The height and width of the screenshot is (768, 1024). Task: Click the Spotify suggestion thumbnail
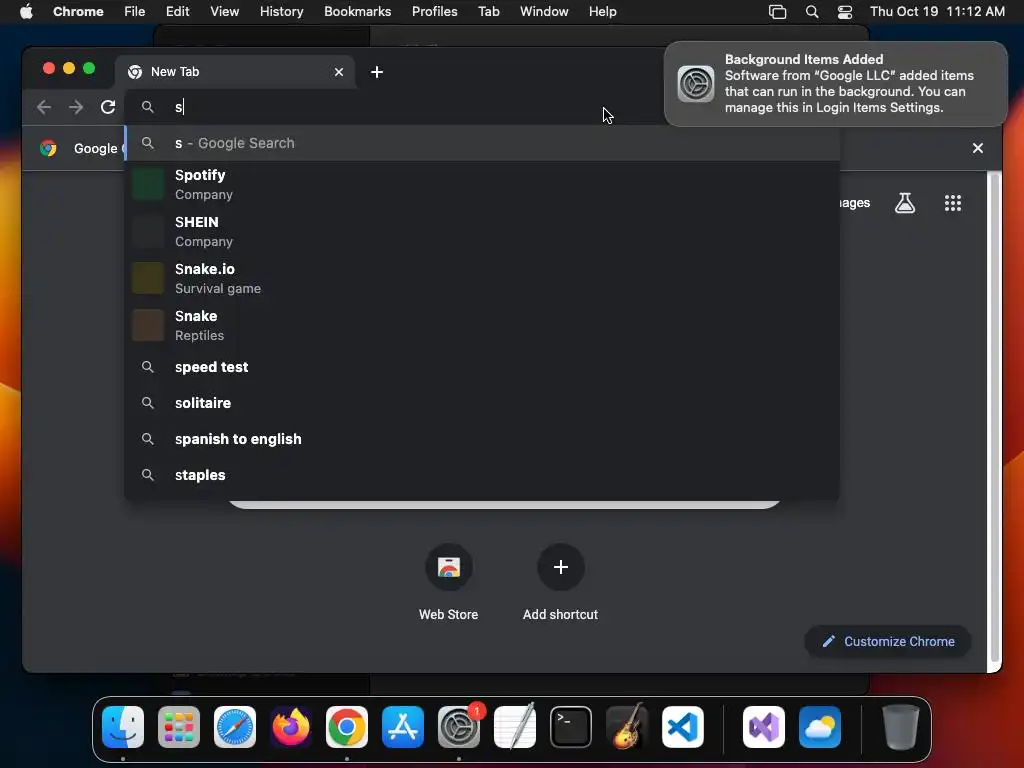tap(148, 184)
